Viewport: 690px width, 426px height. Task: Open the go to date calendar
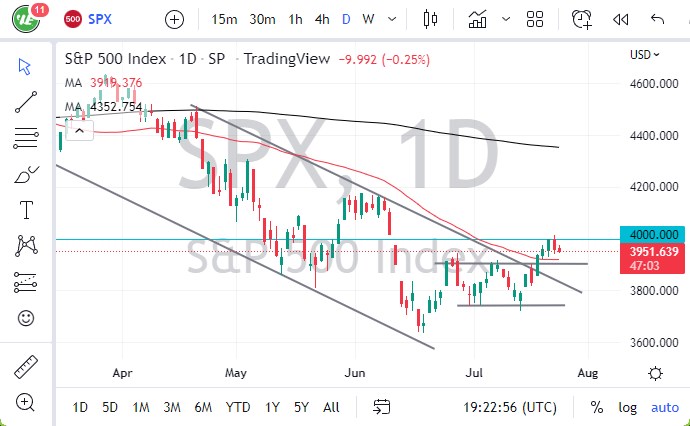(381, 407)
